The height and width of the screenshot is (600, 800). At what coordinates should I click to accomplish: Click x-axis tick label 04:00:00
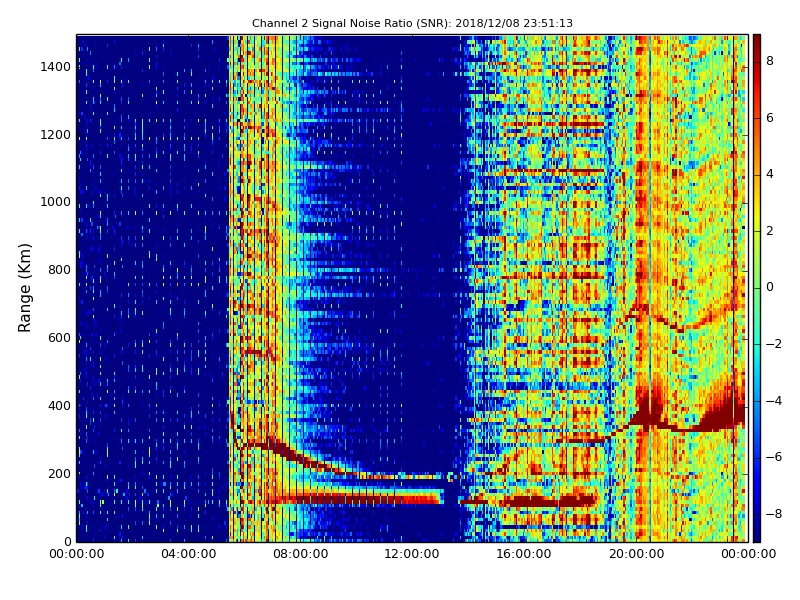pyautogui.click(x=189, y=554)
